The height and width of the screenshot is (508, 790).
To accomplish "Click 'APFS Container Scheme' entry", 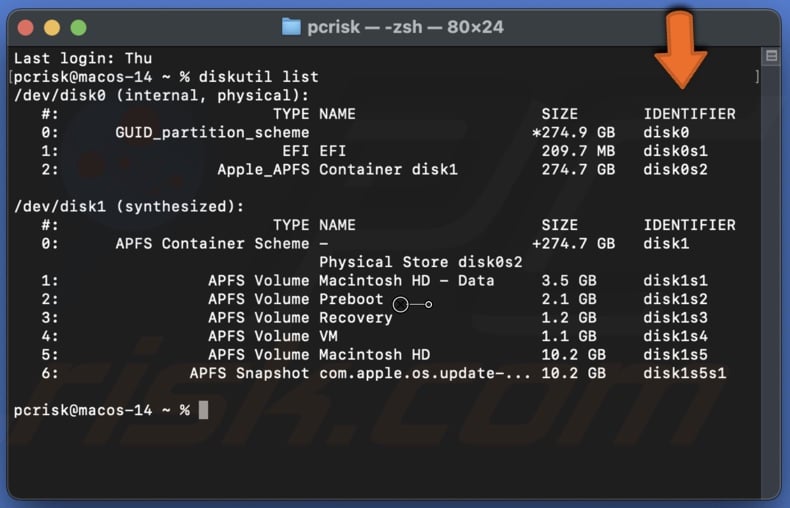I will coord(212,244).
